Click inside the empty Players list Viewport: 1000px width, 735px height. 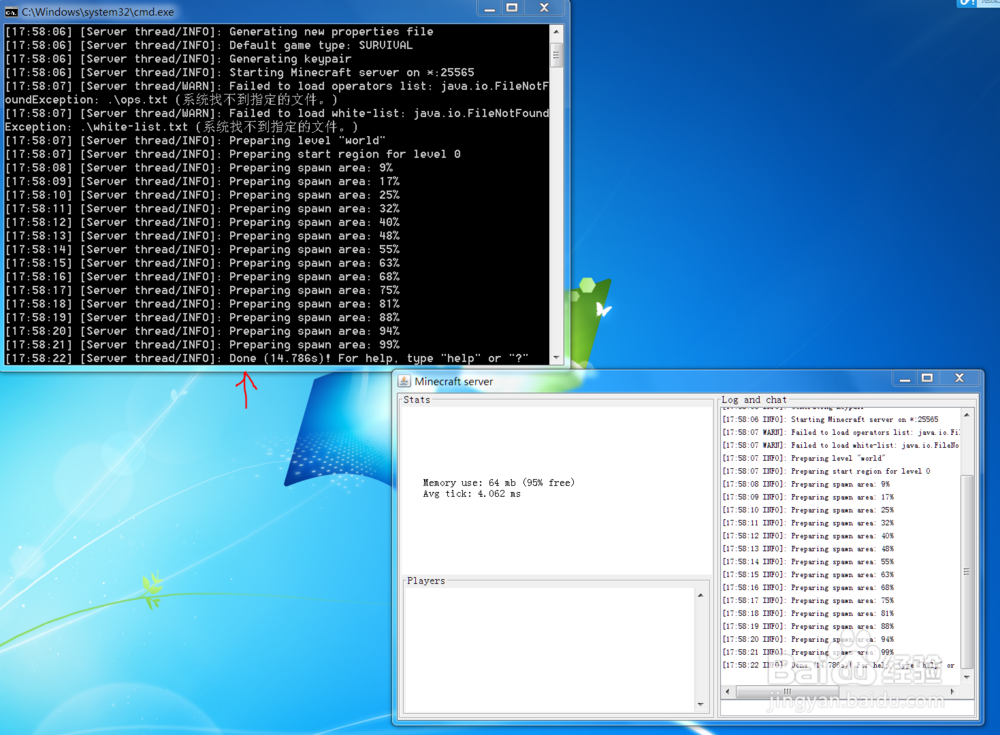(550, 650)
